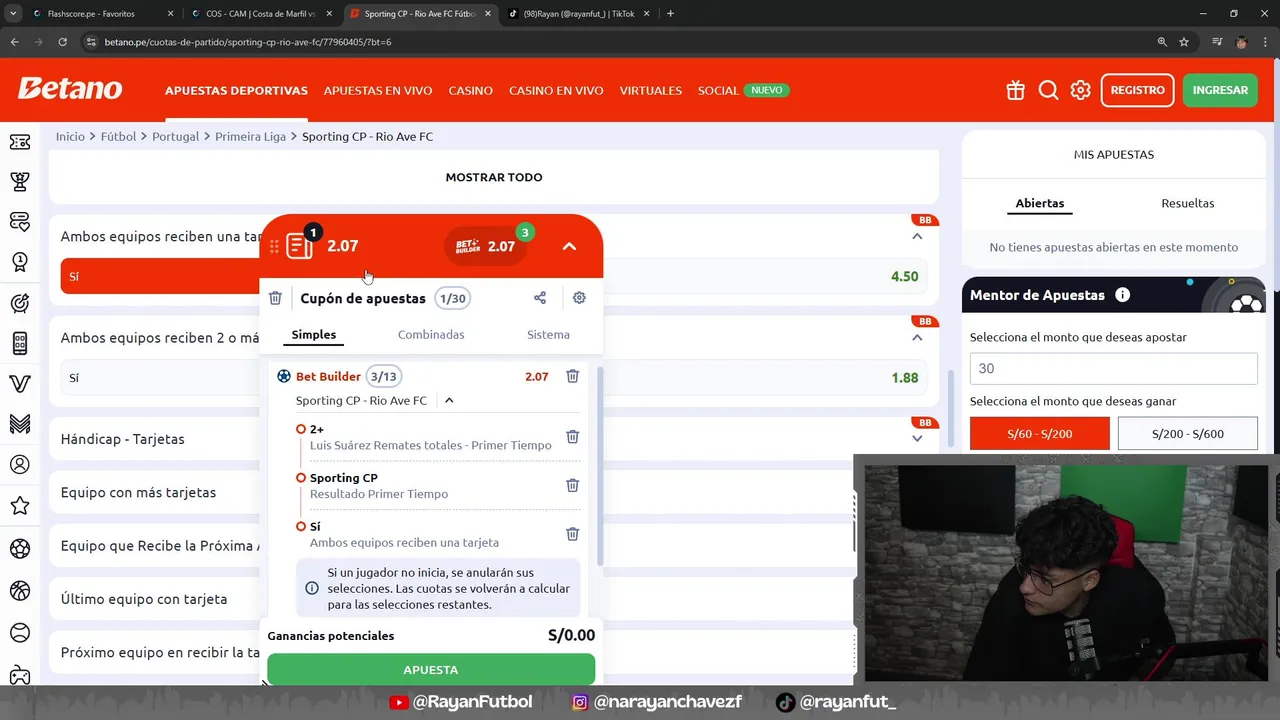Open Resueltas bets tab
The height and width of the screenshot is (720, 1280).
(x=1188, y=203)
